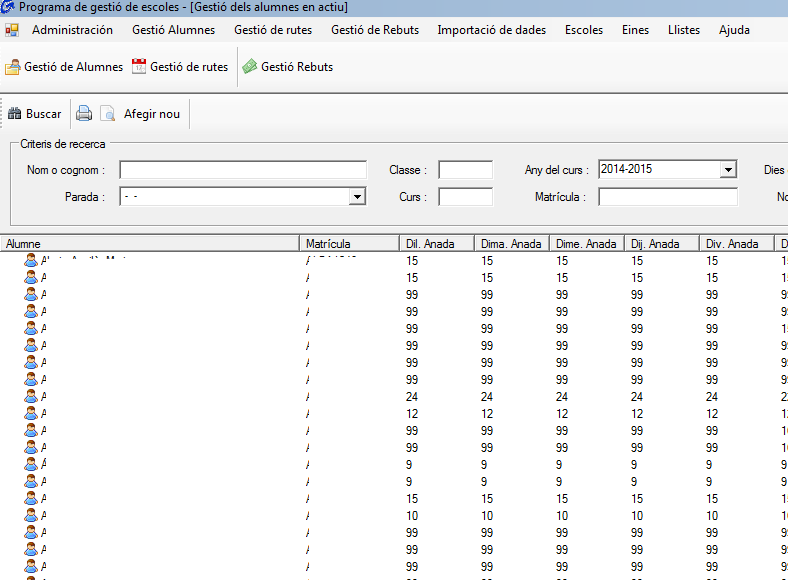Click the application icon in the menu bar
This screenshot has height=580, width=788.
click(12, 30)
